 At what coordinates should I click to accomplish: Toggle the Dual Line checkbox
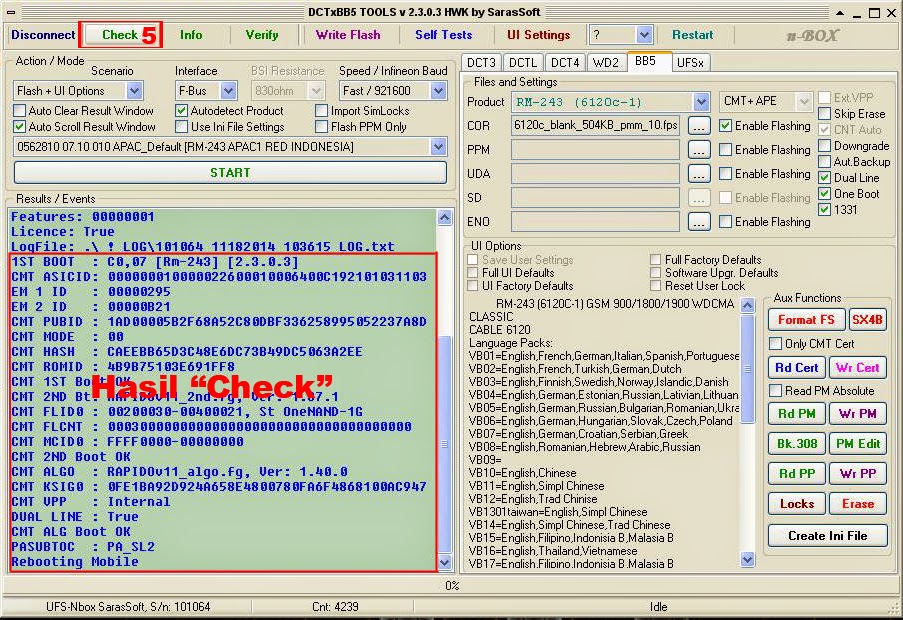coord(825,177)
